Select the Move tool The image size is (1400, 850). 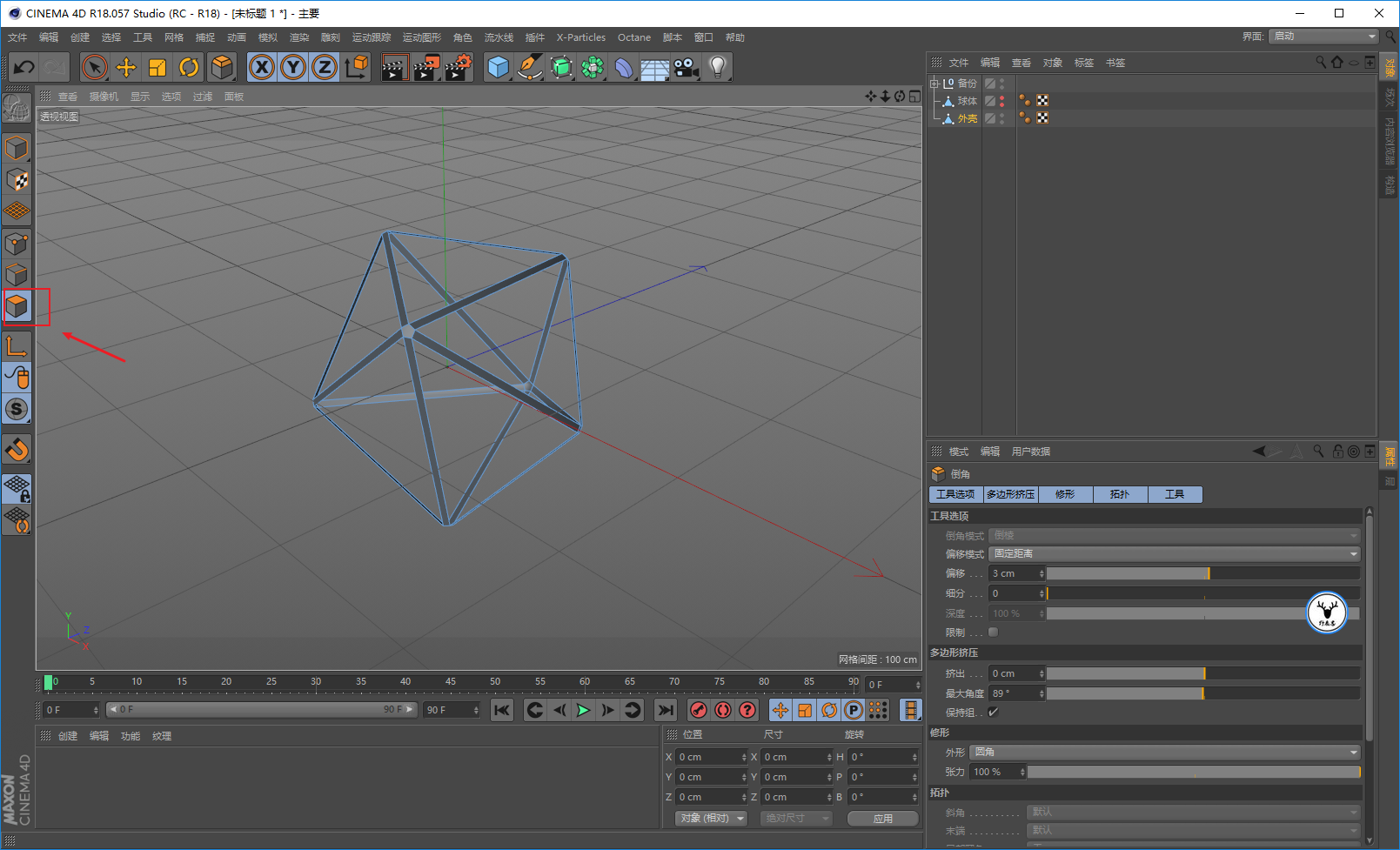126,67
